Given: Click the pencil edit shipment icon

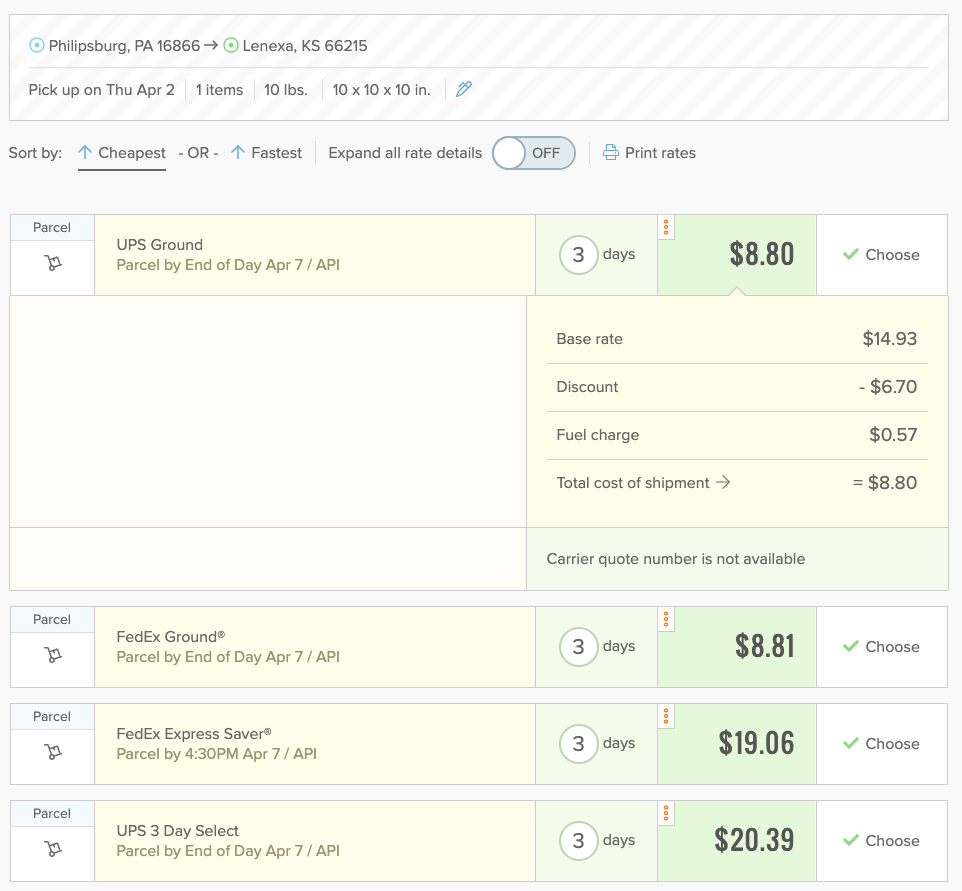Looking at the screenshot, I should coord(464,90).
